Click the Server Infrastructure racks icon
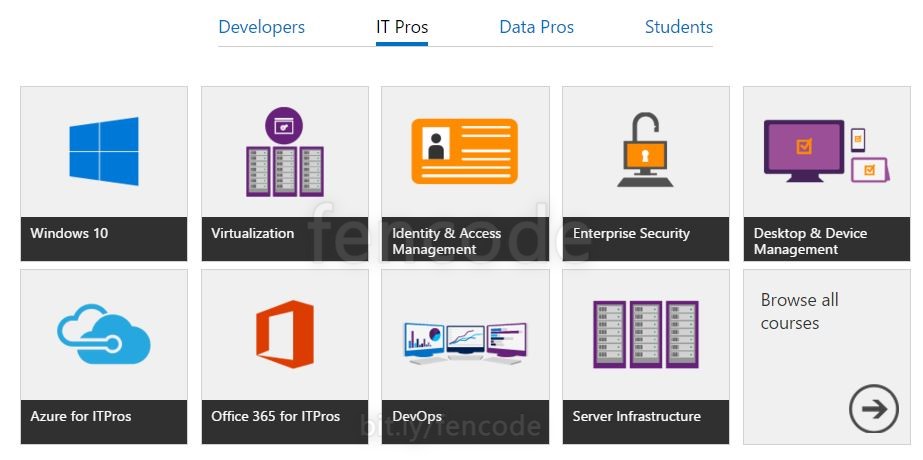This screenshot has width=923, height=460. click(x=645, y=334)
